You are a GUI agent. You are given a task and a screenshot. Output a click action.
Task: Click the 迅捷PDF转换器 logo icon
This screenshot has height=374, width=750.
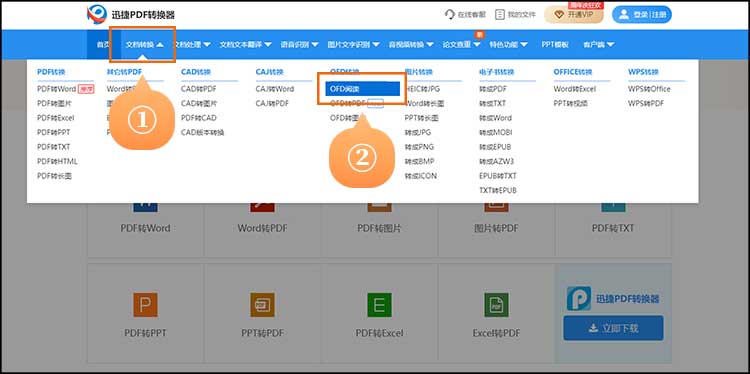[x=97, y=14]
